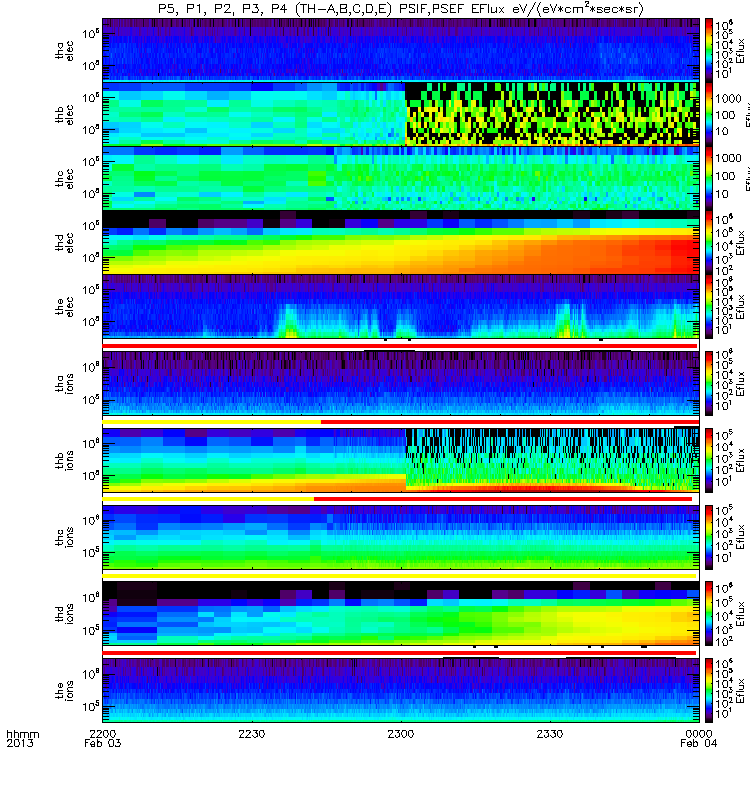Click the 'Feb 04' date label
The width and height of the screenshot is (750, 800).
click(x=698, y=743)
